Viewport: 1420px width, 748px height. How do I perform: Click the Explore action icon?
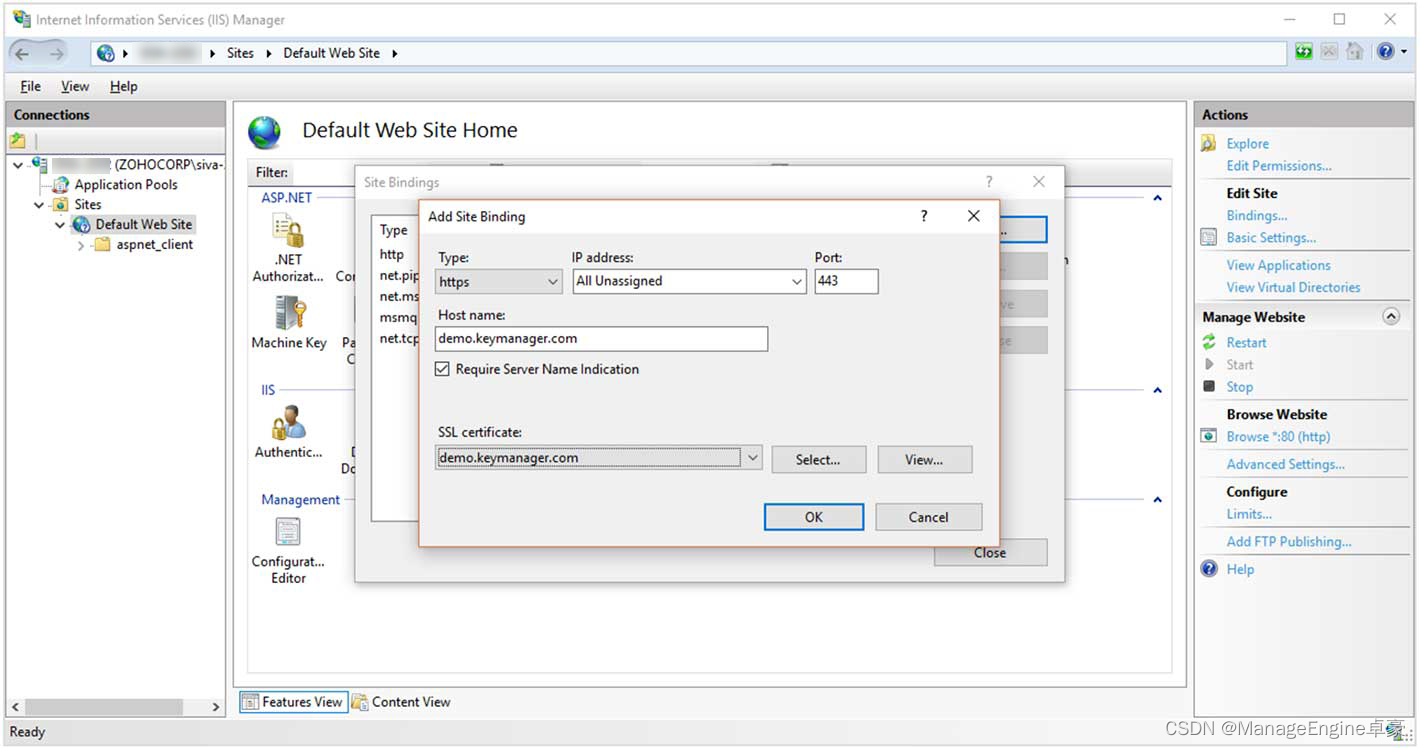tap(1209, 144)
